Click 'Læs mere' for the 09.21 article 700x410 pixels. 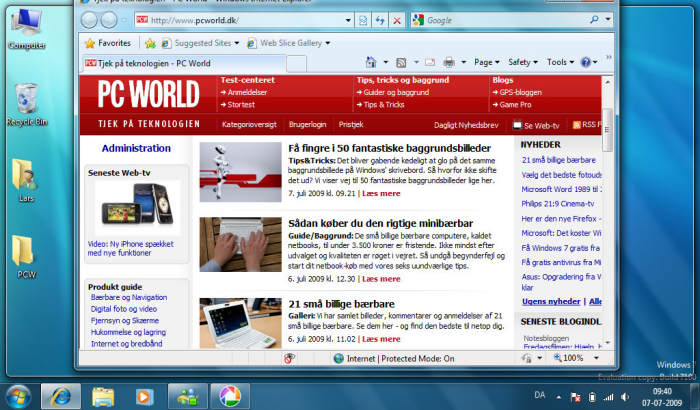coord(381,194)
